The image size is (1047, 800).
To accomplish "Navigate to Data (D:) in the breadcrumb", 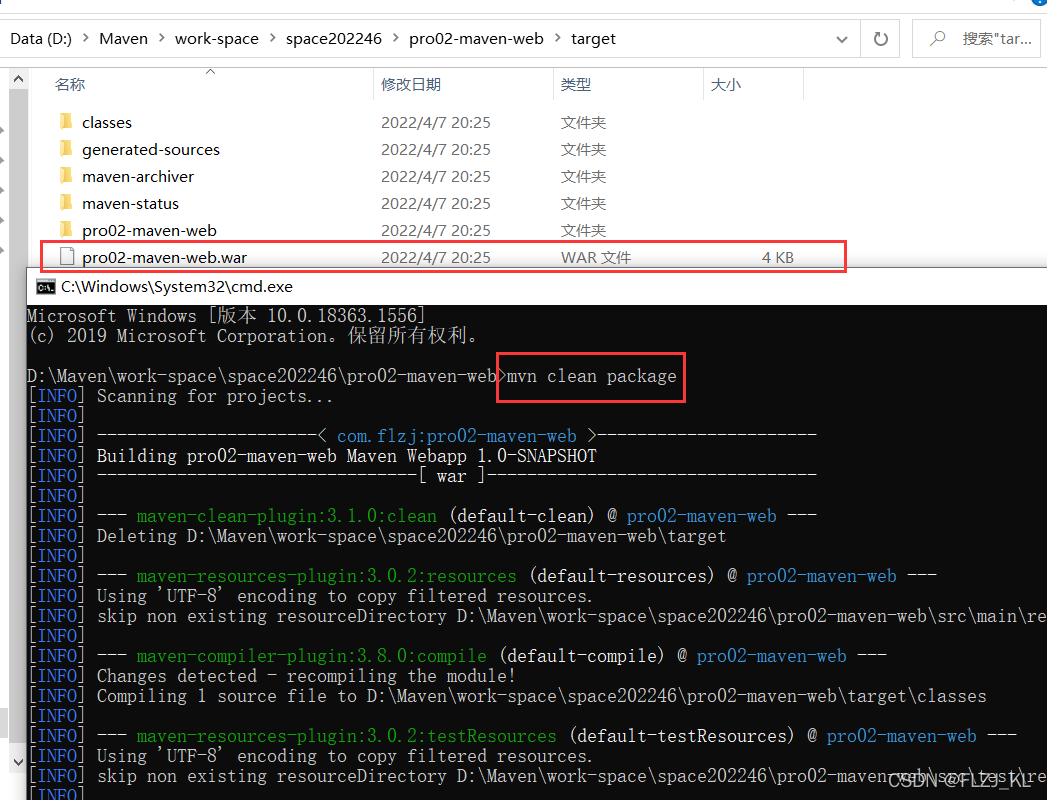I will [41, 39].
